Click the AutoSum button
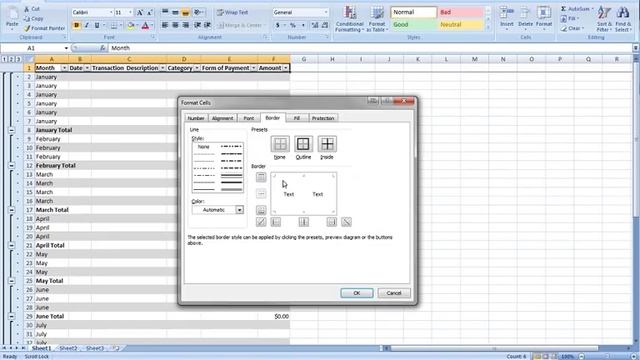The height and width of the screenshot is (360, 640). (x=577, y=9)
